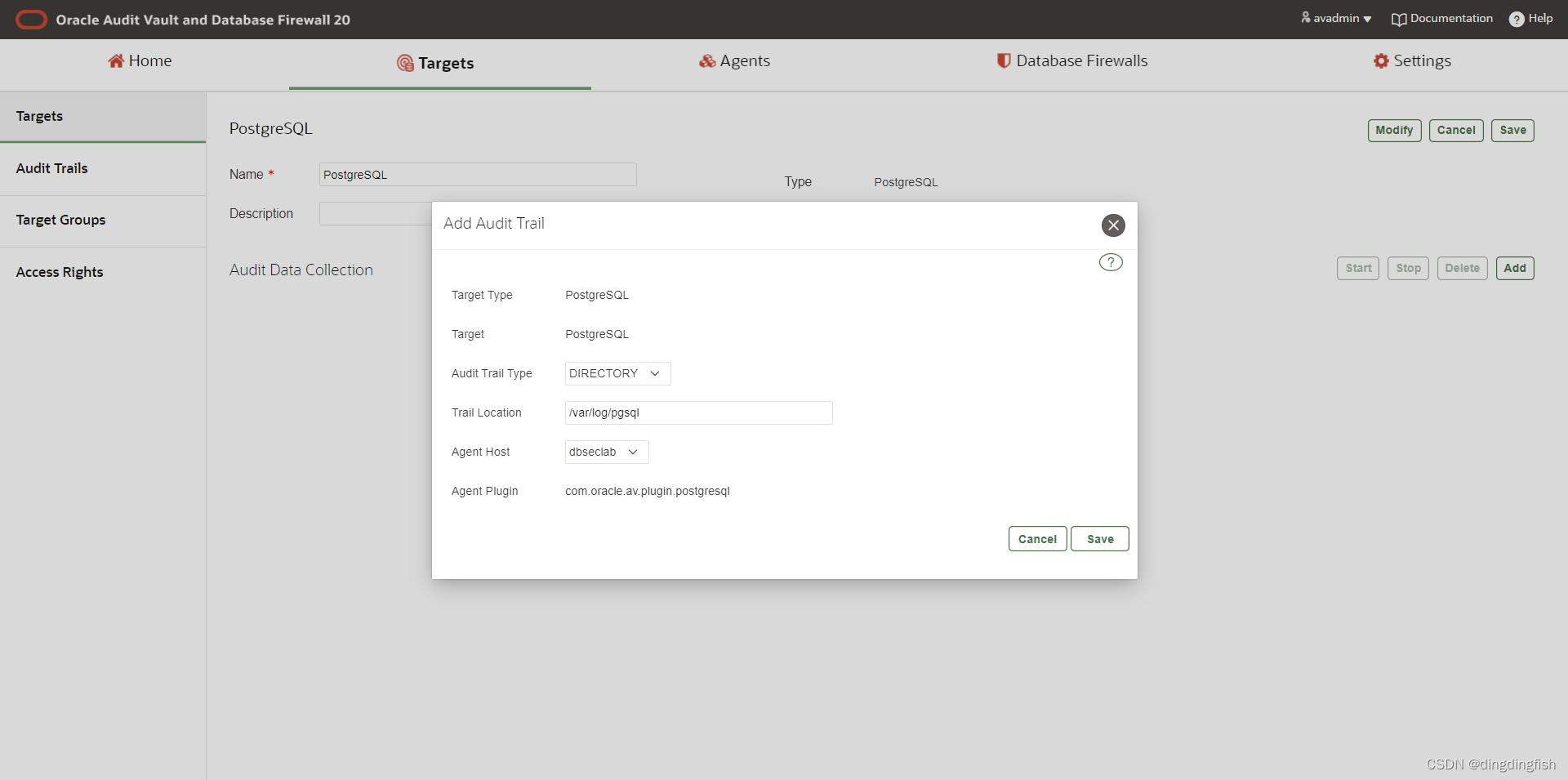Click the dialog help question mark icon
Viewport: 1568px width, 780px height.
point(1111,262)
